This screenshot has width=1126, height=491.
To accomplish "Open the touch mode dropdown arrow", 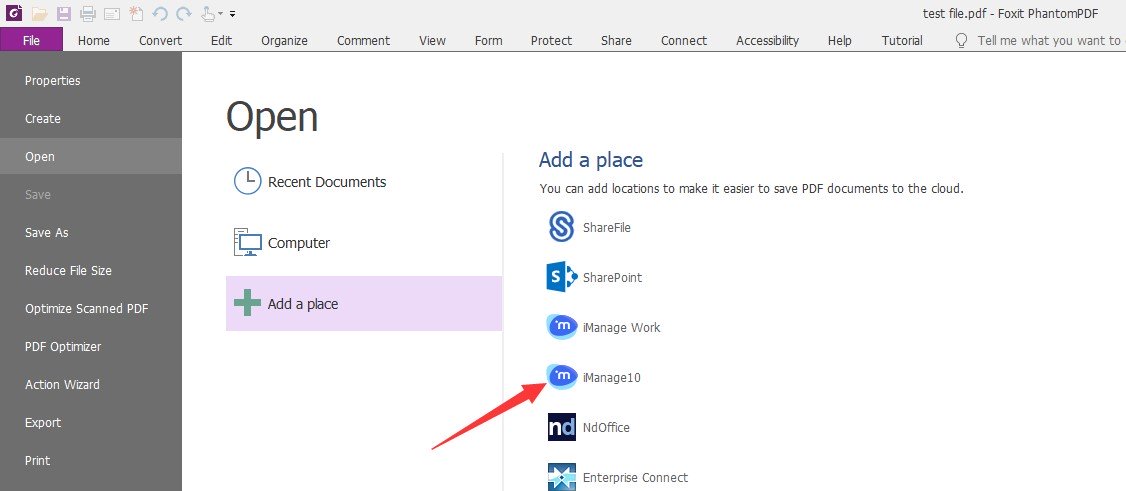I will pyautogui.click(x=220, y=14).
